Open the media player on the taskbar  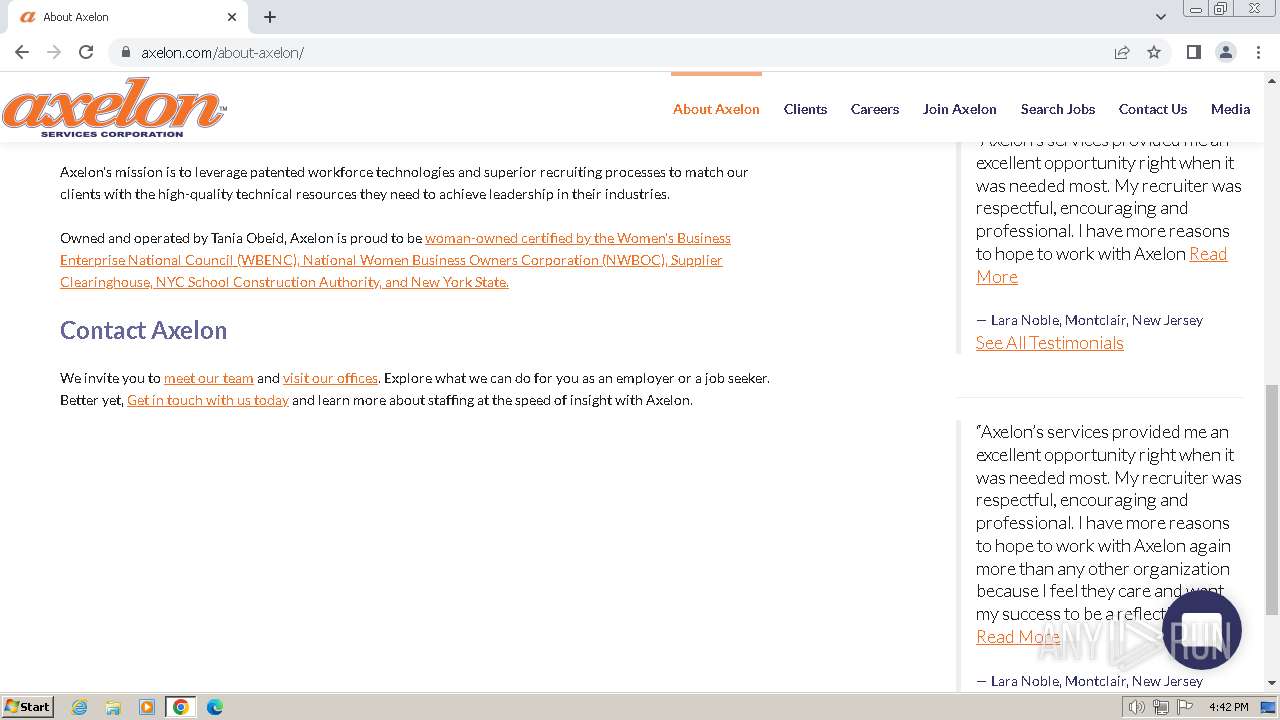(x=147, y=707)
